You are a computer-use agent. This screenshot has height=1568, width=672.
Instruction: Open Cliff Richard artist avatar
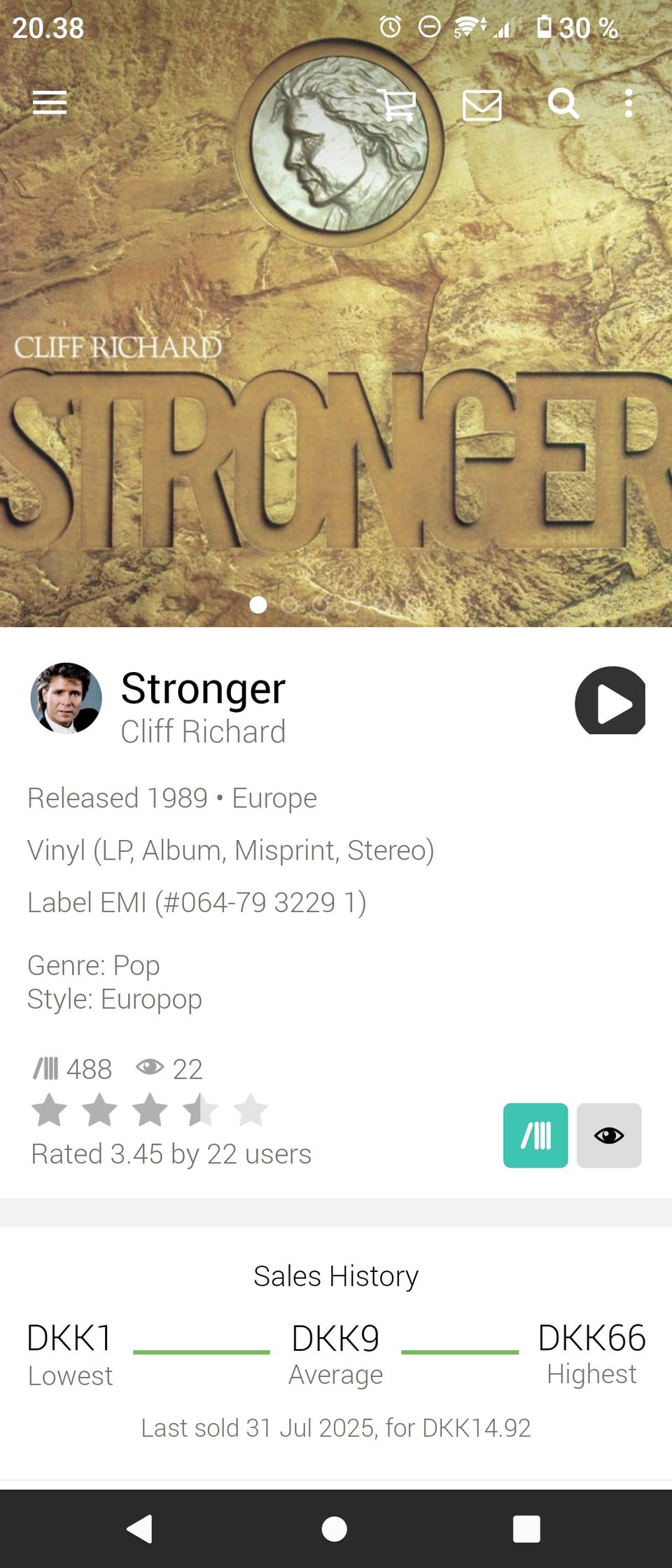point(66,698)
